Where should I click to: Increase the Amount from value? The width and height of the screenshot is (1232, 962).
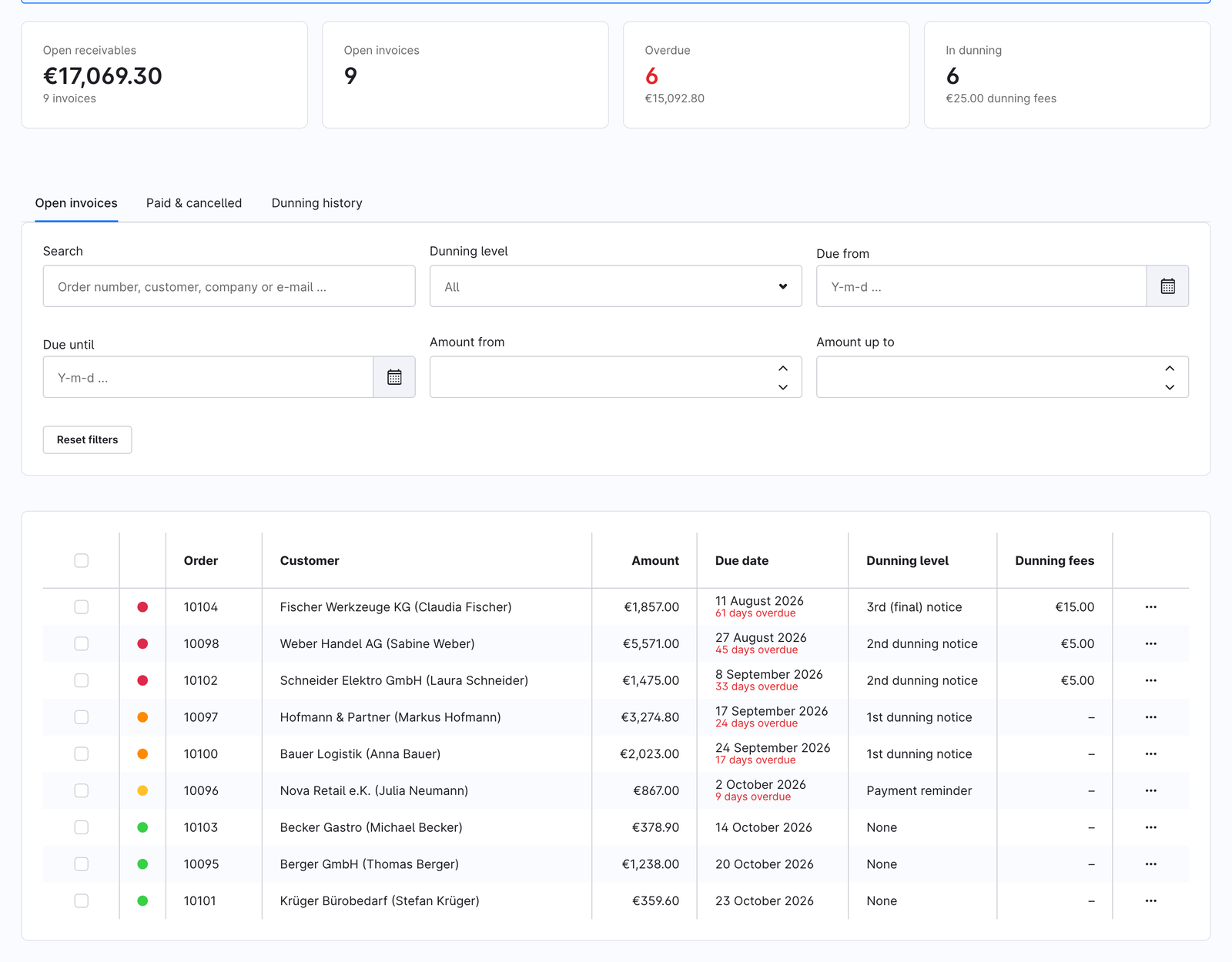pos(783,369)
